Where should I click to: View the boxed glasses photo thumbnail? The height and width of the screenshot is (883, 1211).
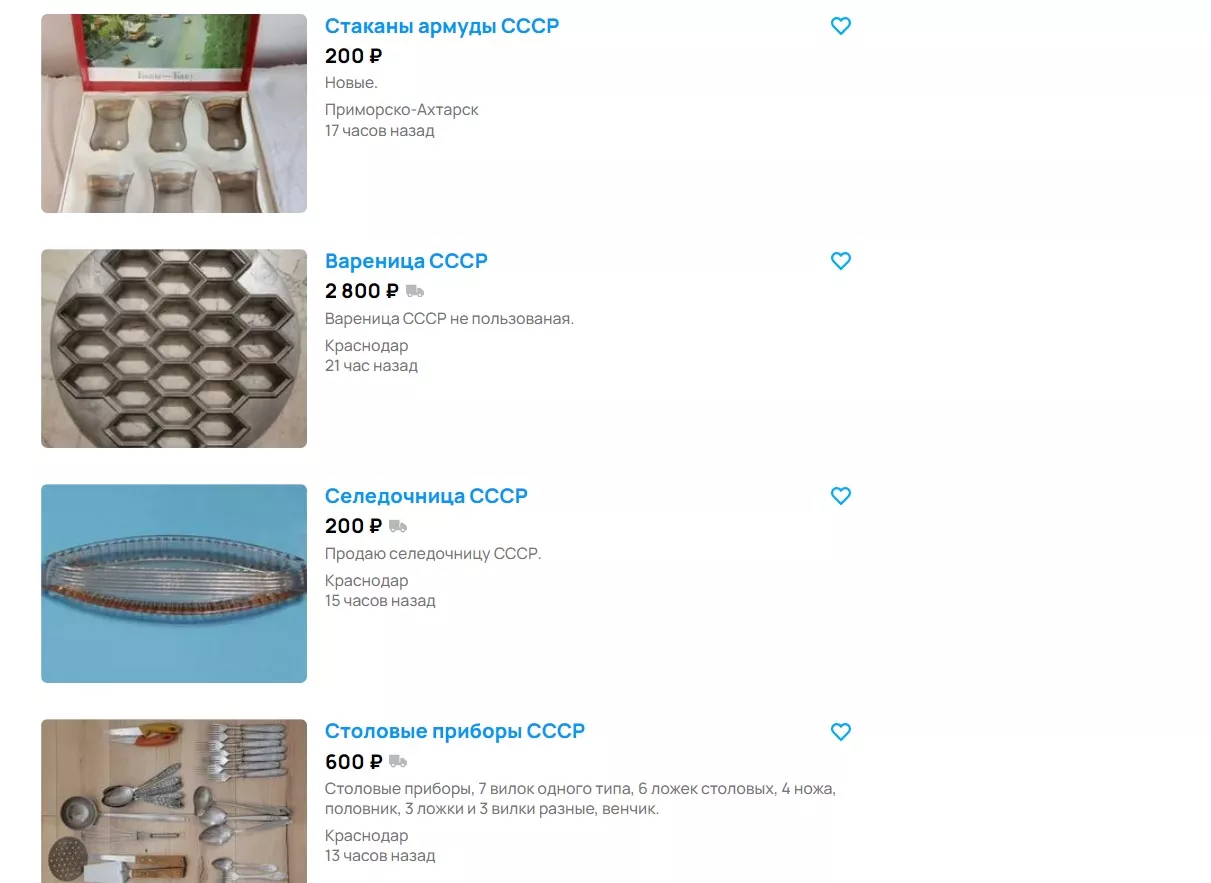tap(174, 113)
